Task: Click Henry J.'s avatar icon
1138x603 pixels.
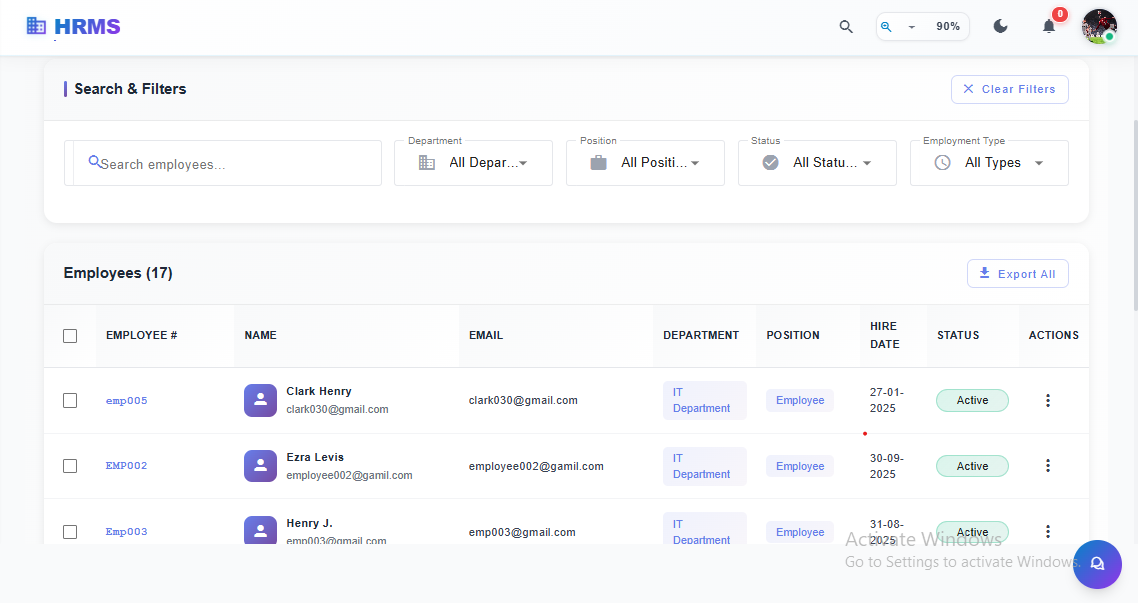Action: tap(261, 530)
